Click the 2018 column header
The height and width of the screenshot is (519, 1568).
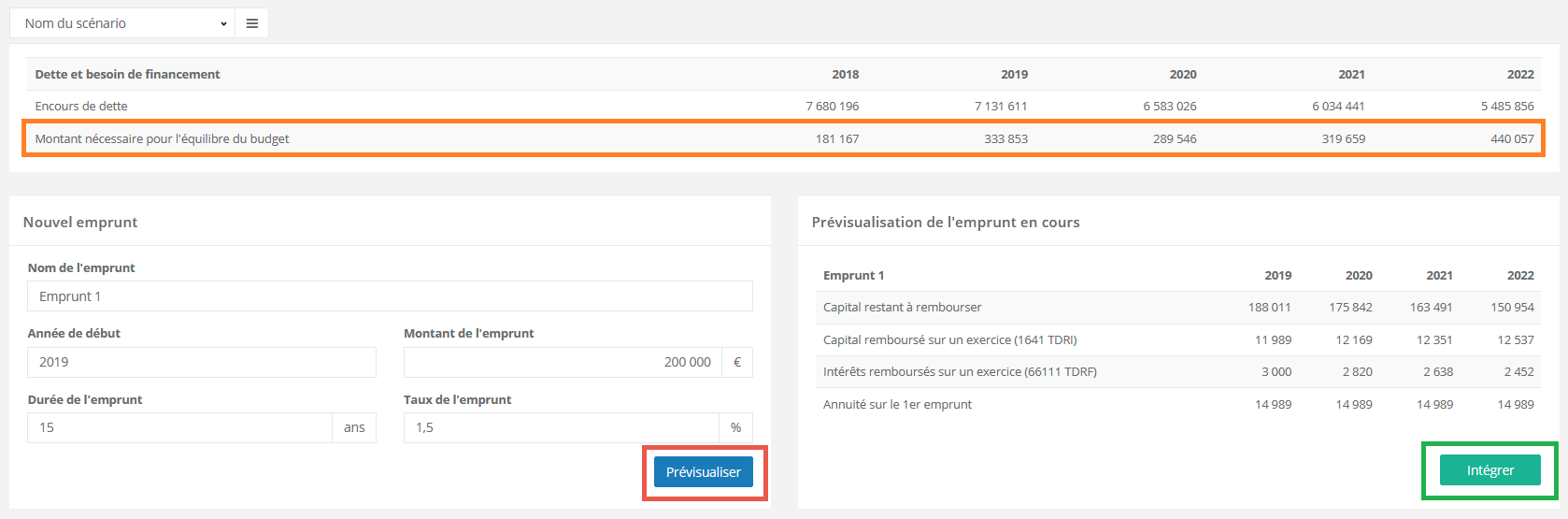845,75
